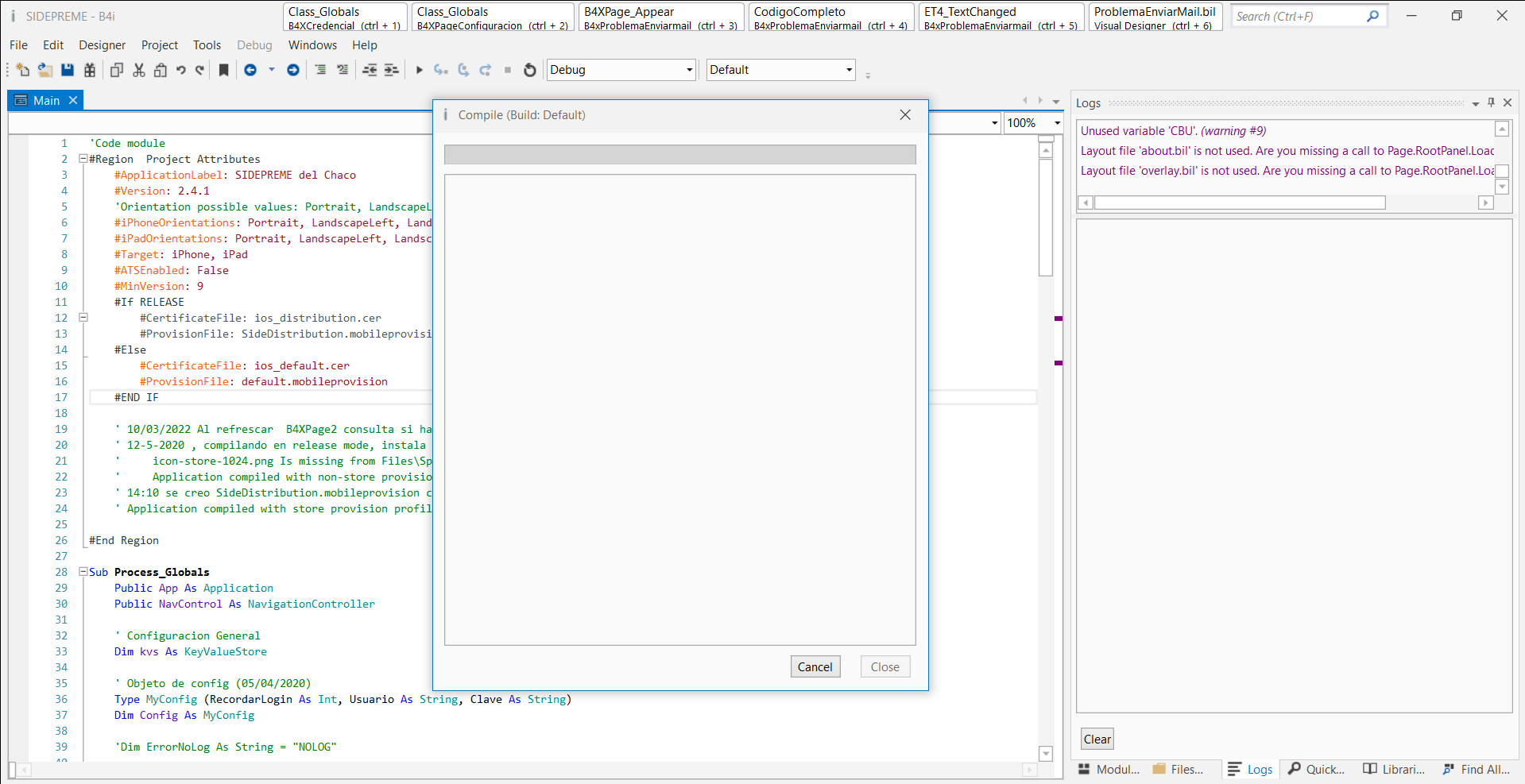
Task: Open the Default build configuration dropdown
Action: point(849,70)
